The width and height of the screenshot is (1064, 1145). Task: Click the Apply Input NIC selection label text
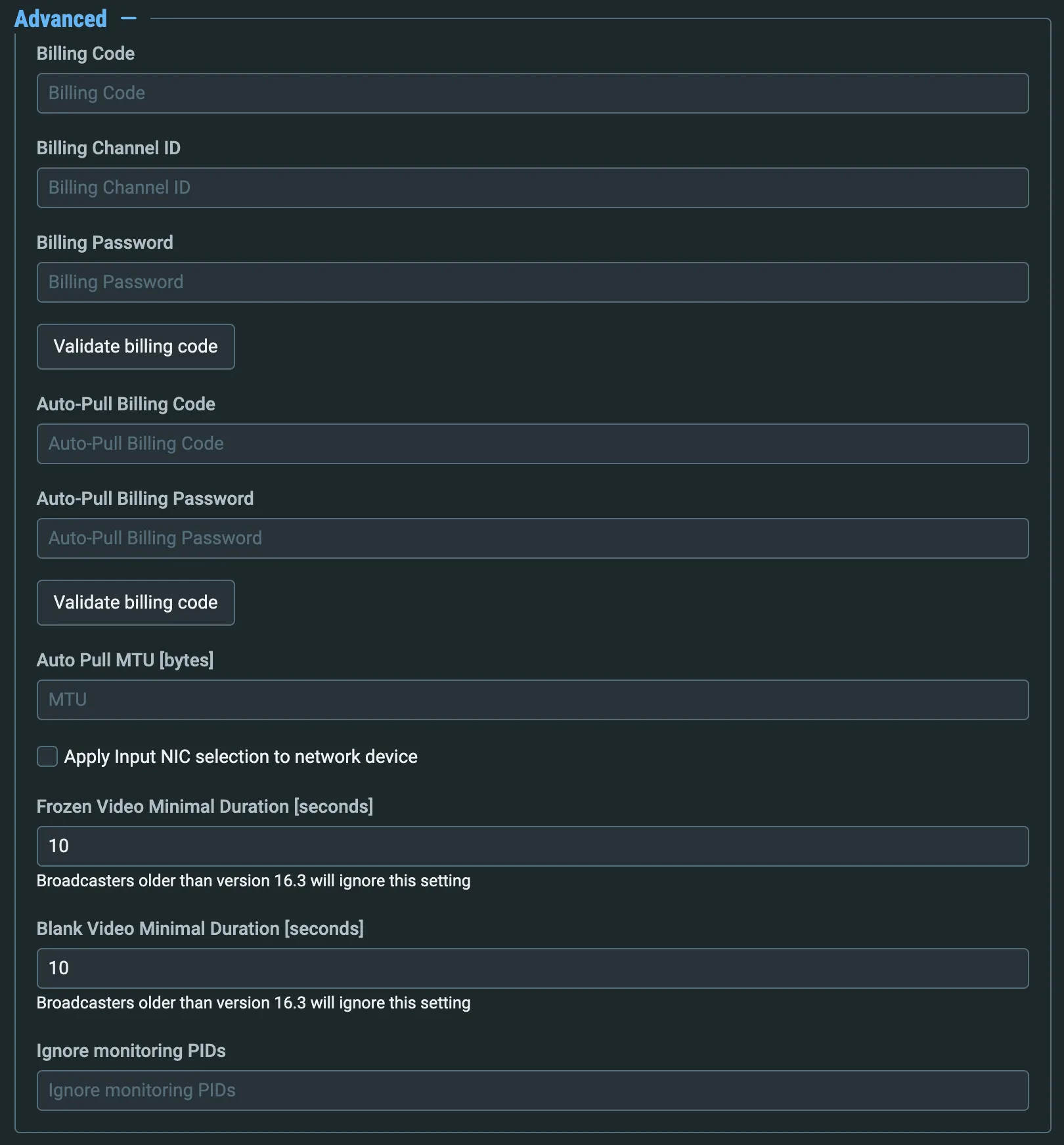(x=240, y=756)
